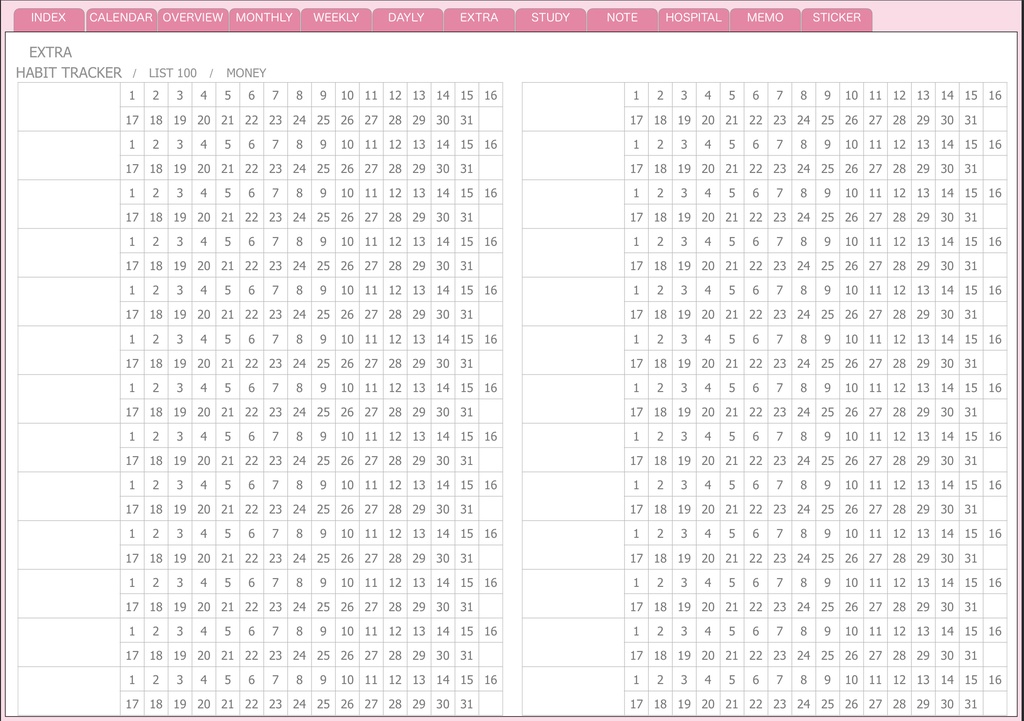Screen dimensions: 1024x721
Task: Mark day 17 in first left habit row
Action: (132, 120)
